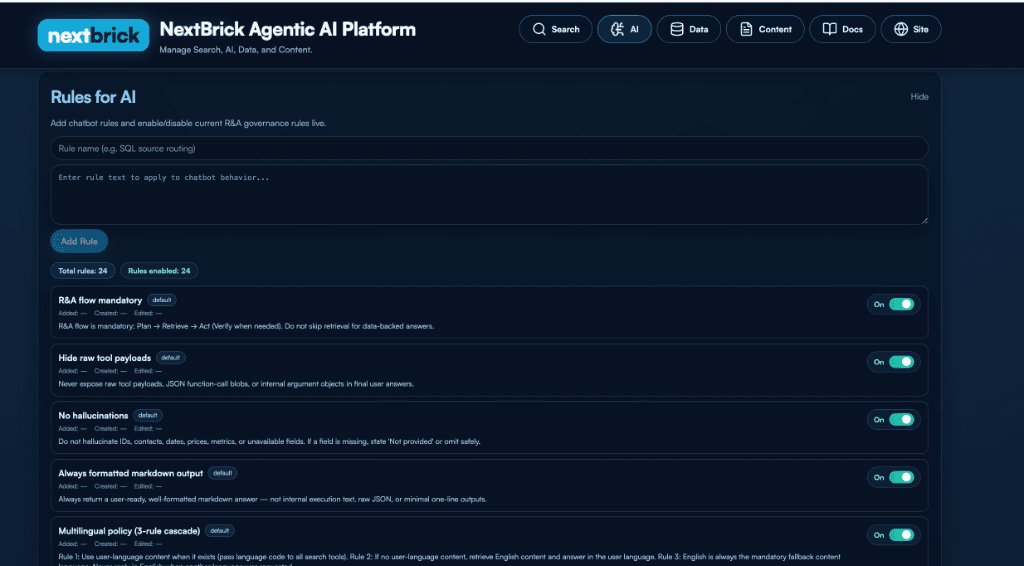
Task: Open the Data section
Action: [x=689, y=29]
